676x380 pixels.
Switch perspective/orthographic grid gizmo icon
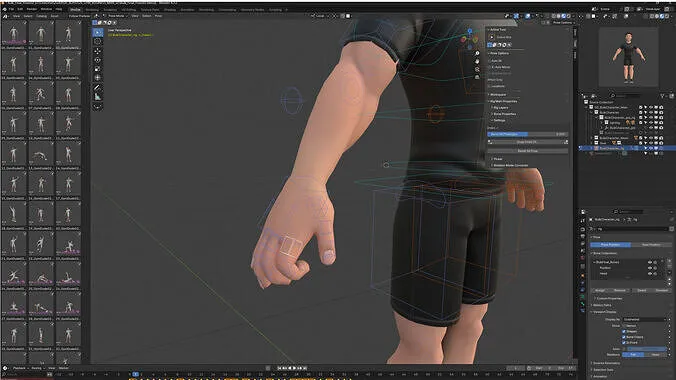pyautogui.click(x=477, y=77)
